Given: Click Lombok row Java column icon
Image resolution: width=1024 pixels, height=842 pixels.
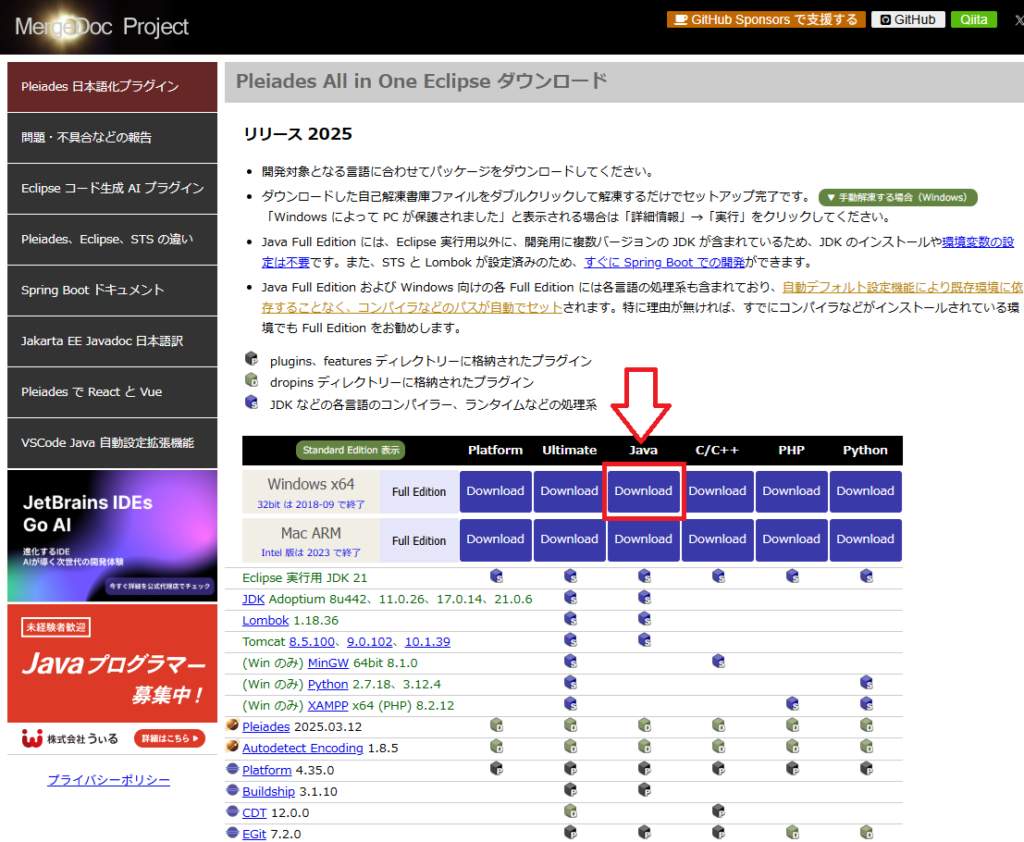Looking at the screenshot, I should tap(645, 619).
